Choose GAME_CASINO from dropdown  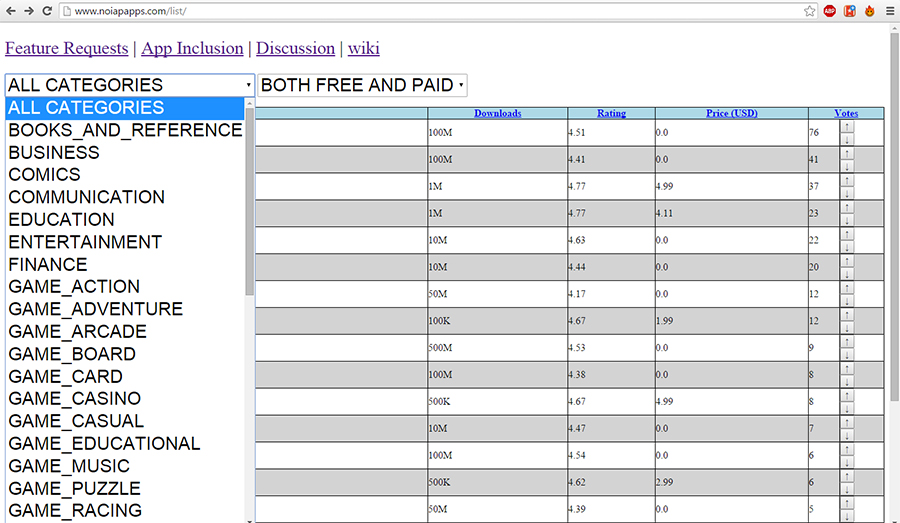tap(125, 398)
